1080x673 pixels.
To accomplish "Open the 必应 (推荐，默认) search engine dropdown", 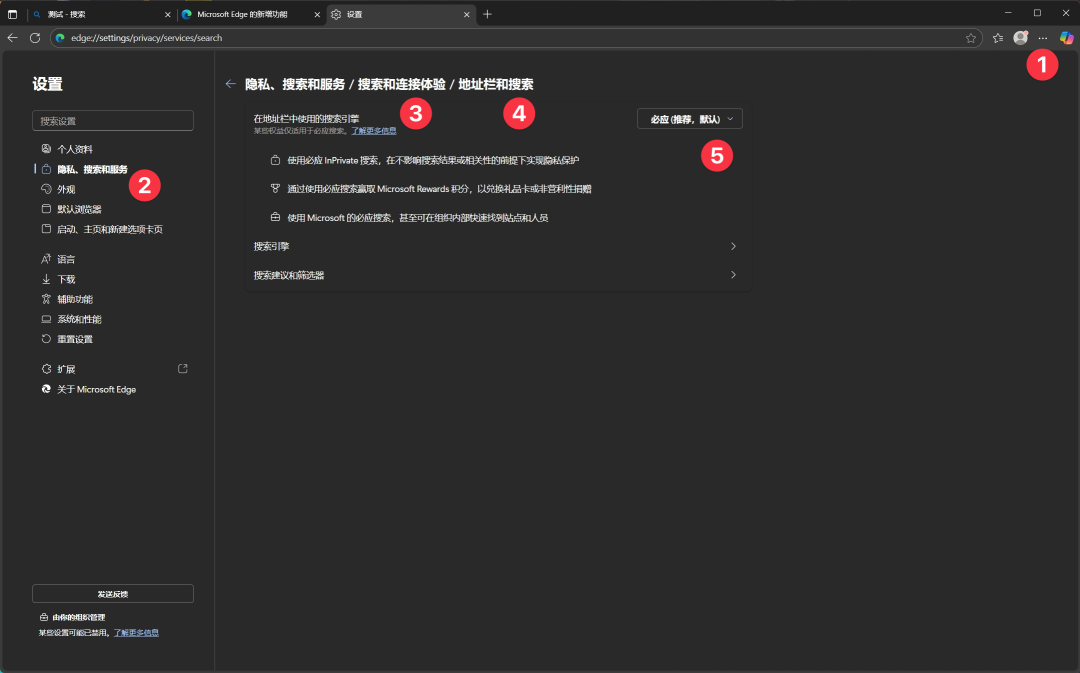I will (689, 119).
